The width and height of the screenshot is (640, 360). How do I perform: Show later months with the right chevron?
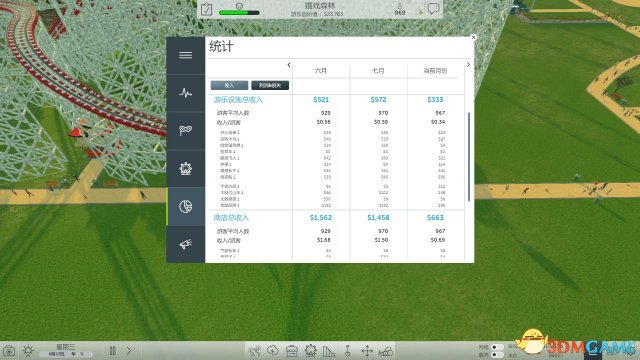(x=468, y=64)
